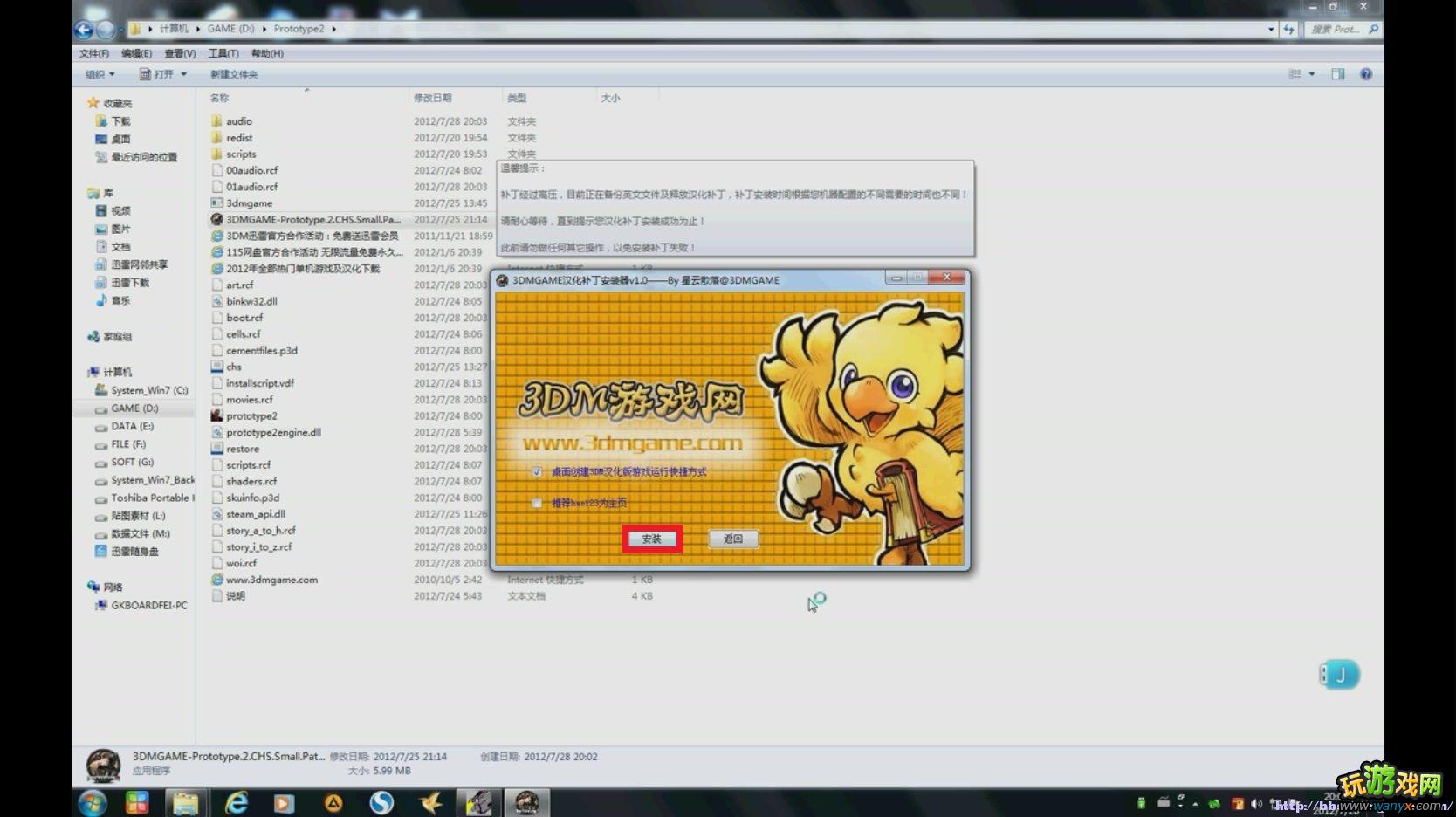This screenshot has width=1456, height=817.
Task: Open the Windows Start orb
Action: click(92, 802)
